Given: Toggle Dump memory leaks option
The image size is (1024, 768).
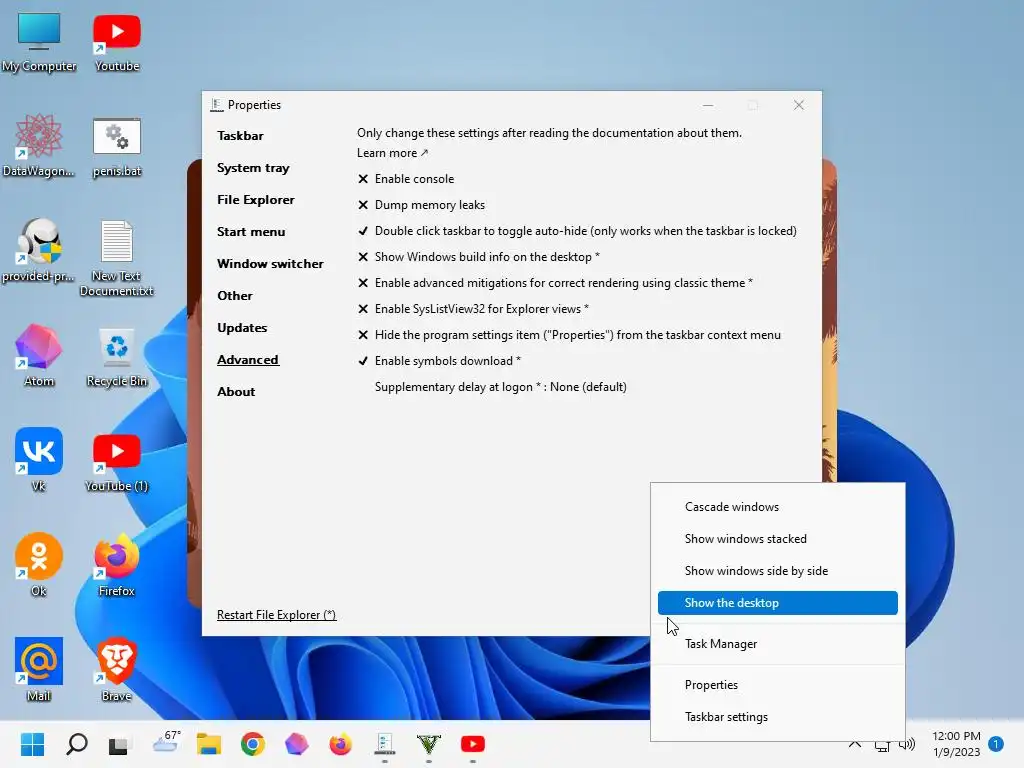Looking at the screenshot, I should [421, 205].
